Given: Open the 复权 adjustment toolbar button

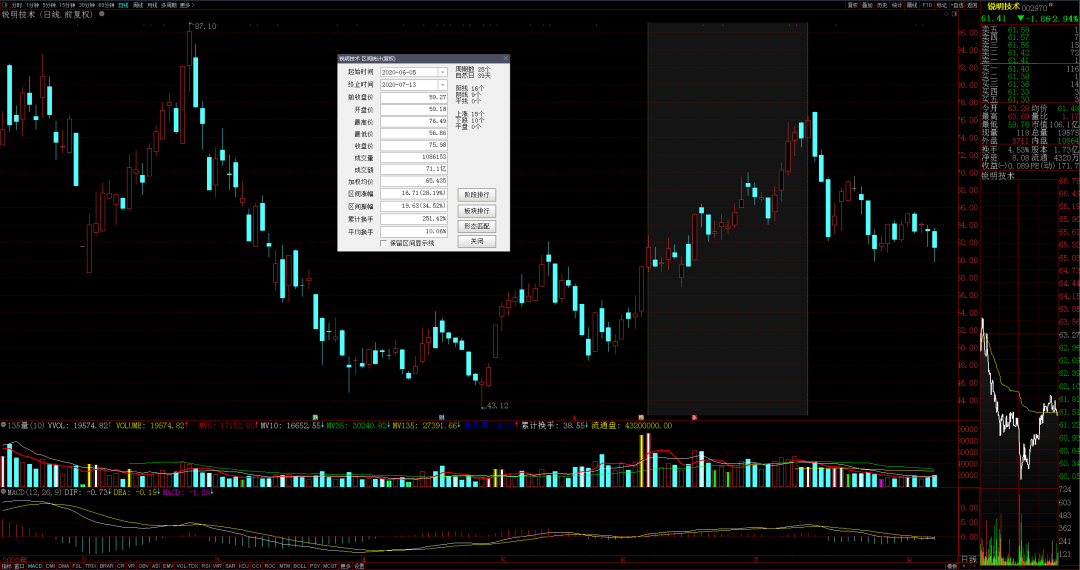Looking at the screenshot, I should [x=853, y=5].
